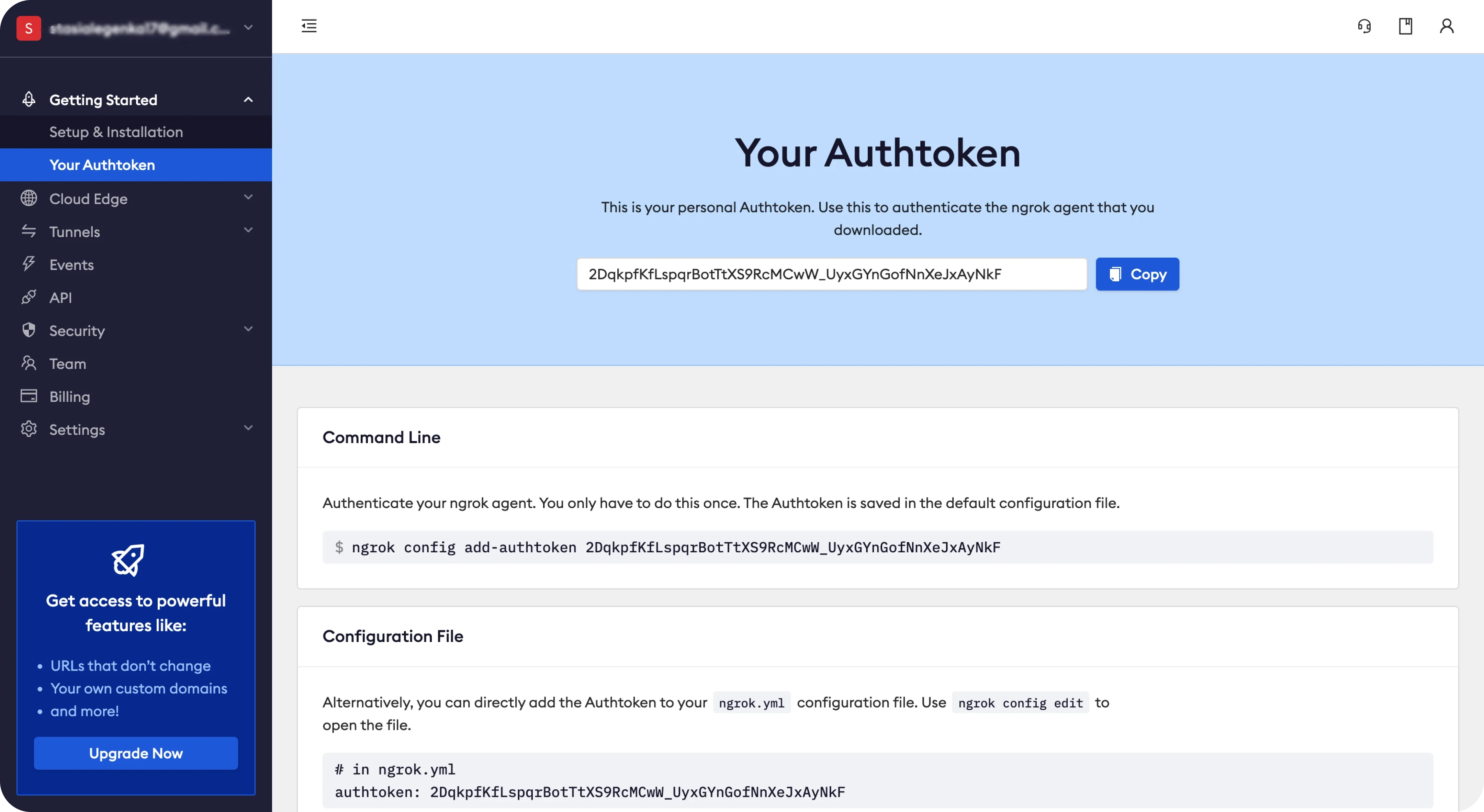
Task: Expand the Tunnels submenu chevron
Action: point(248,230)
